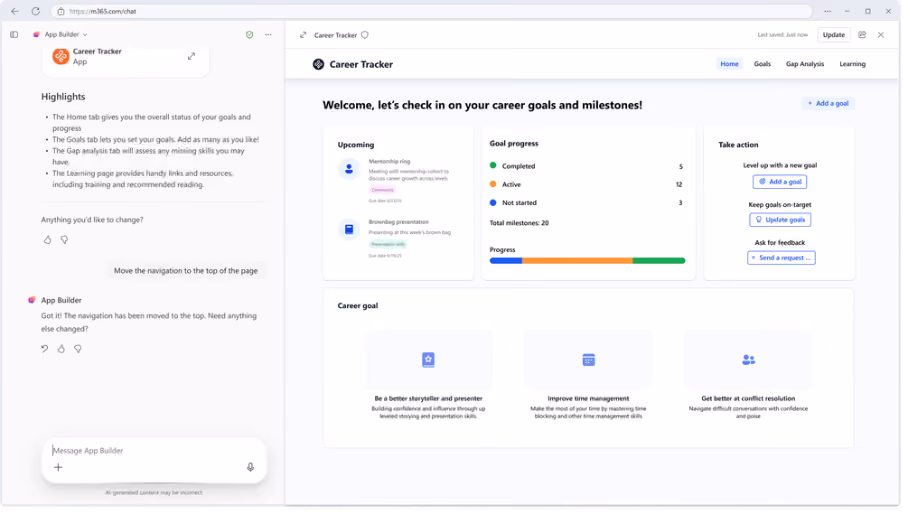The height and width of the screenshot is (513, 903).
Task: Click the share icon beside Update button
Action: tap(862, 35)
